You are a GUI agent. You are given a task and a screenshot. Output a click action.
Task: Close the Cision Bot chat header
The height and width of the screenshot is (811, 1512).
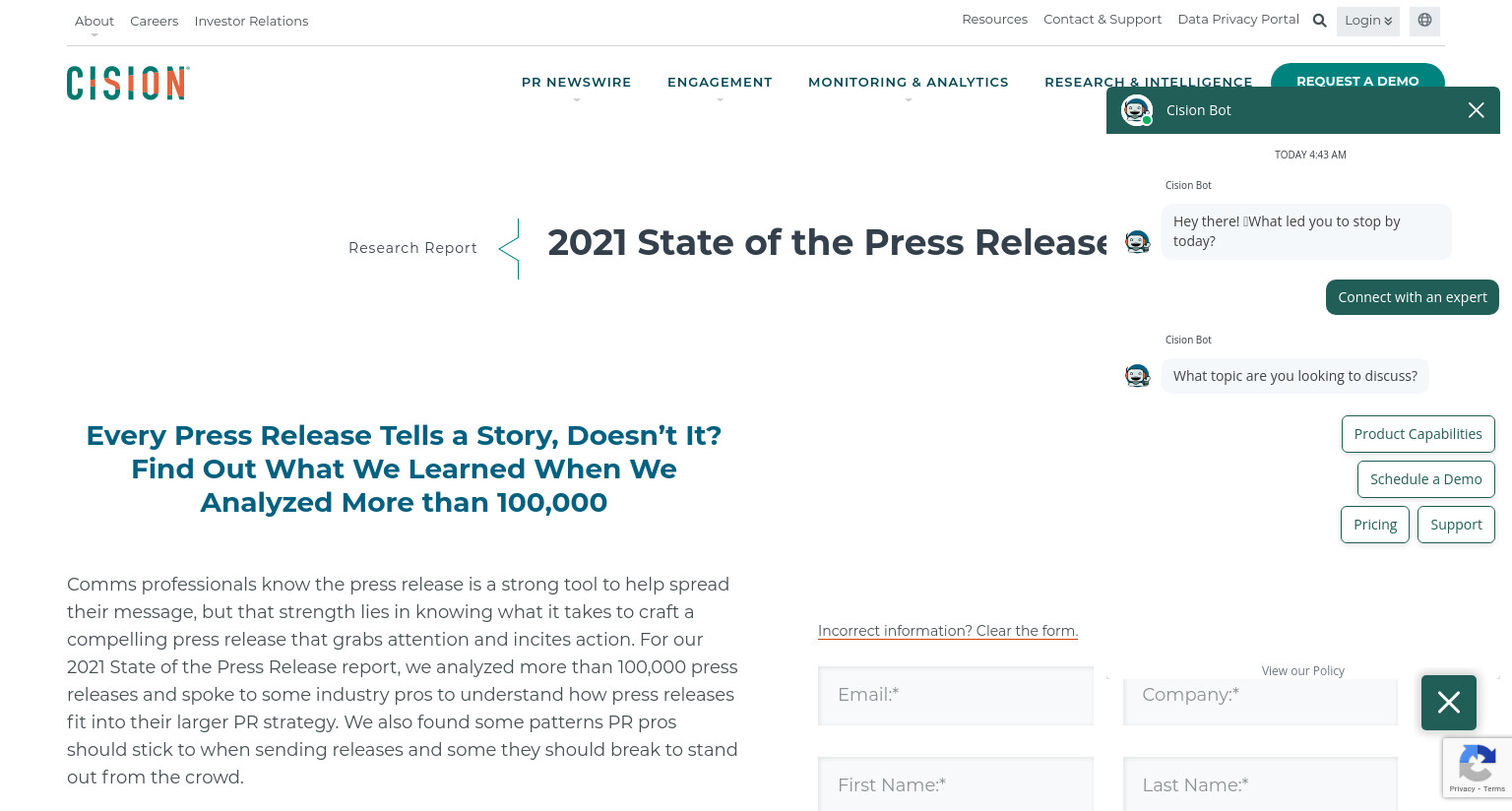1476,110
